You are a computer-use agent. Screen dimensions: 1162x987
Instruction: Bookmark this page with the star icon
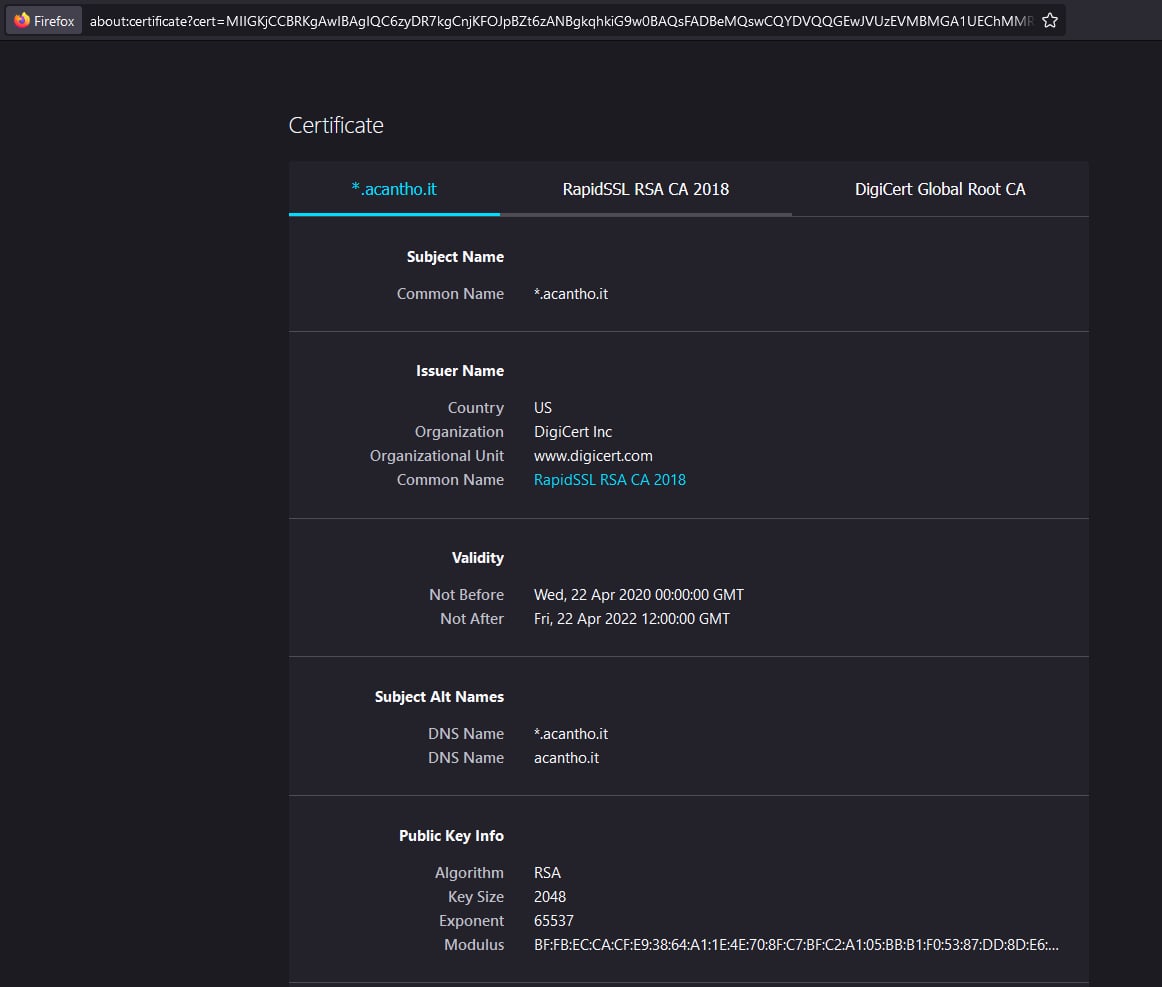[x=1049, y=21]
